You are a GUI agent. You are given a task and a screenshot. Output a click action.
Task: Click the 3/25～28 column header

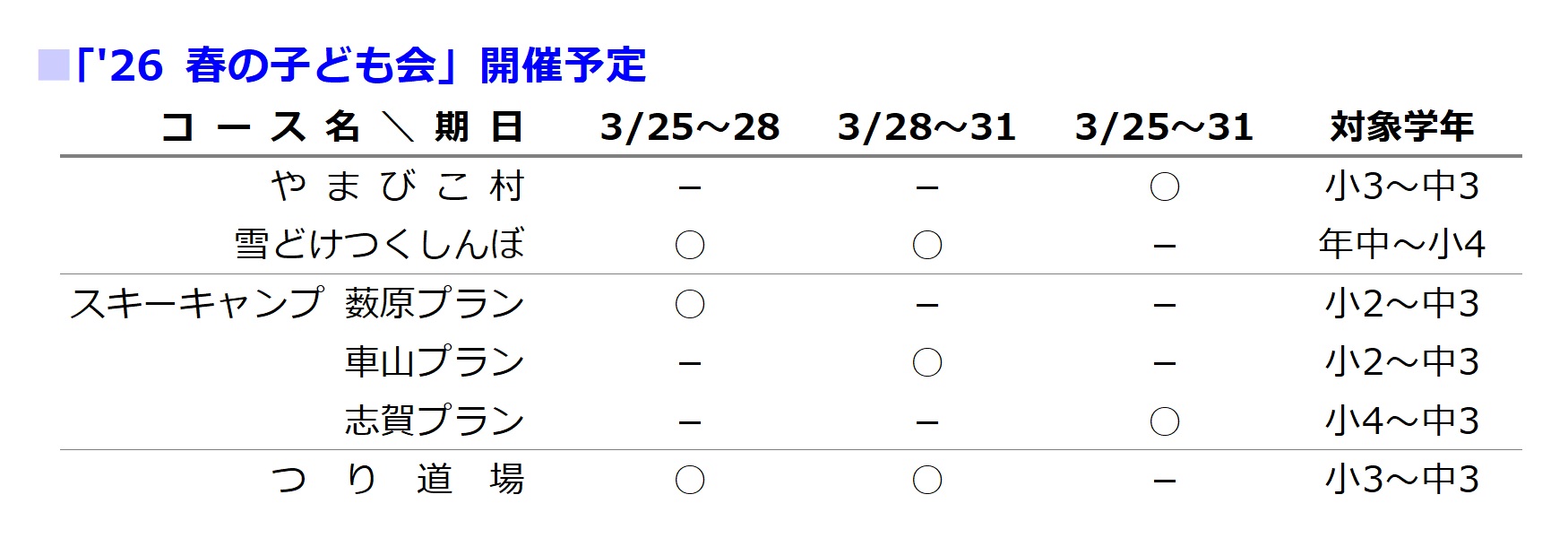(x=690, y=127)
